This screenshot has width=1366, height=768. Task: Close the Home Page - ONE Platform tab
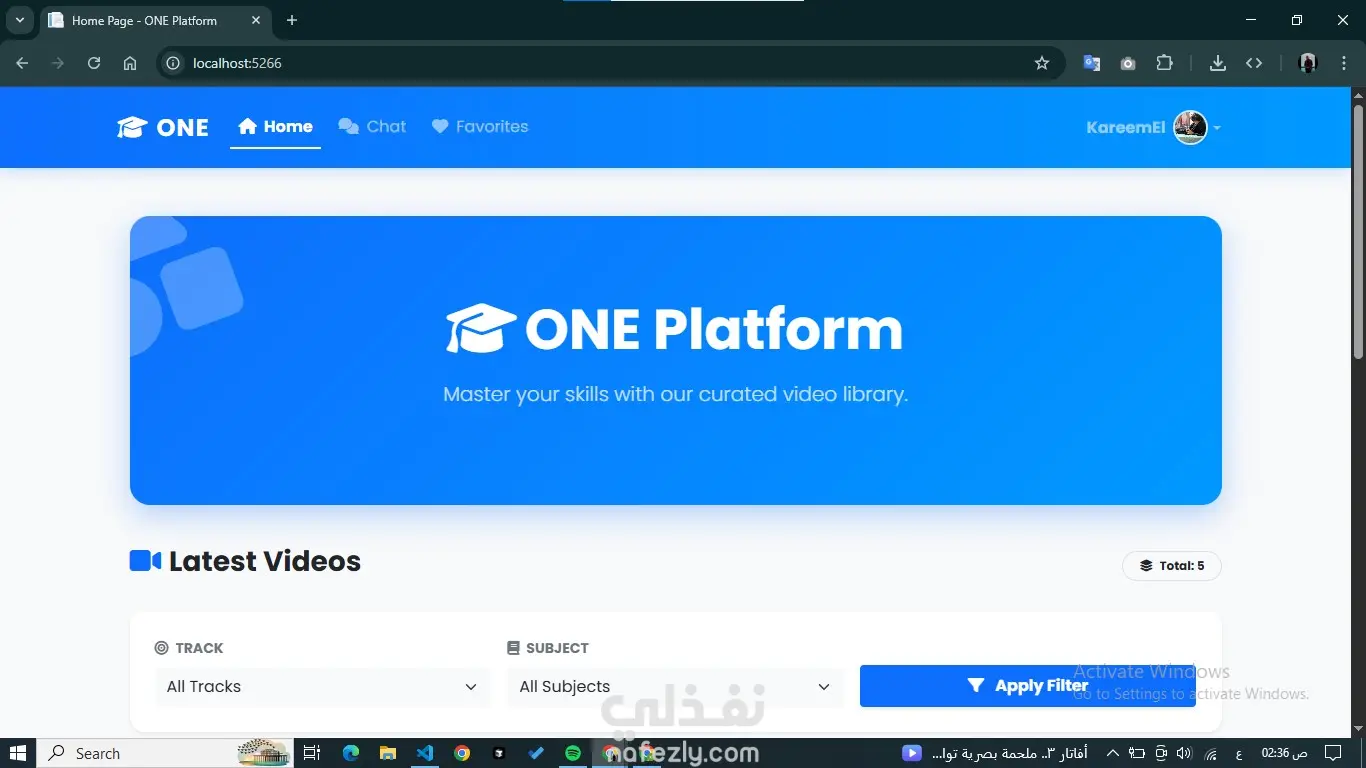coord(255,20)
